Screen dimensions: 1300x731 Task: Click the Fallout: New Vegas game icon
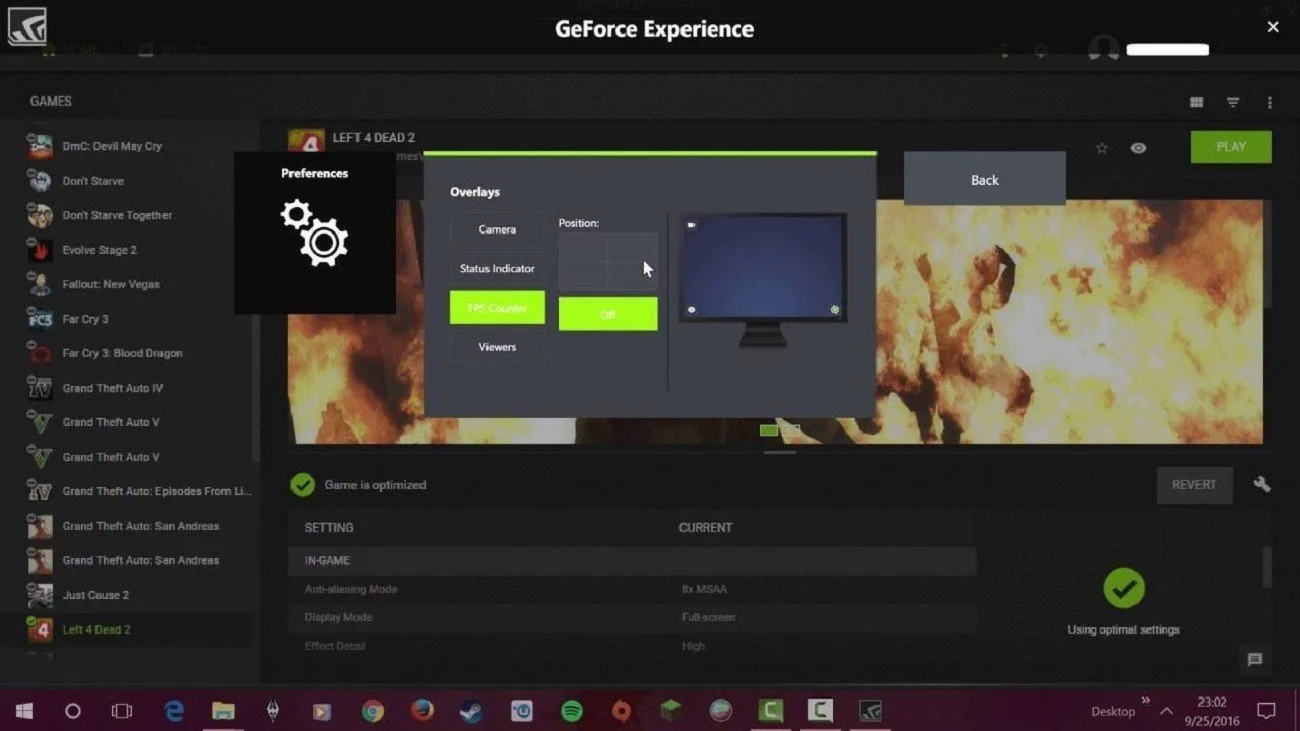coord(40,285)
